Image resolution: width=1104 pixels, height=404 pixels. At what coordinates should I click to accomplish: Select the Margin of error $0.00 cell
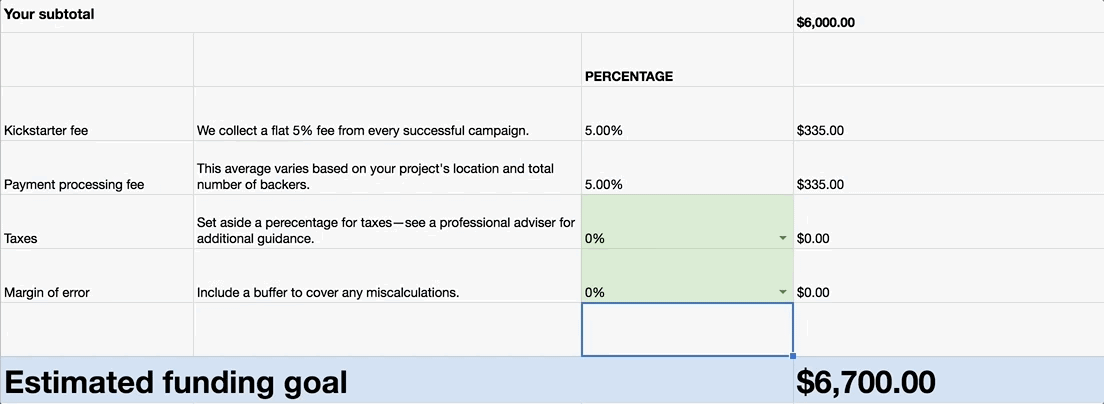[948, 276]
